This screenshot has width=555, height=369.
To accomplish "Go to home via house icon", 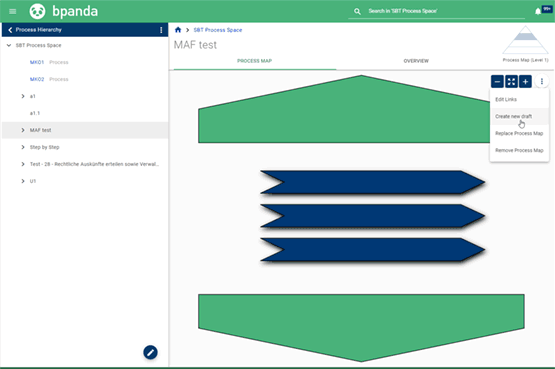I will (178, 30).
